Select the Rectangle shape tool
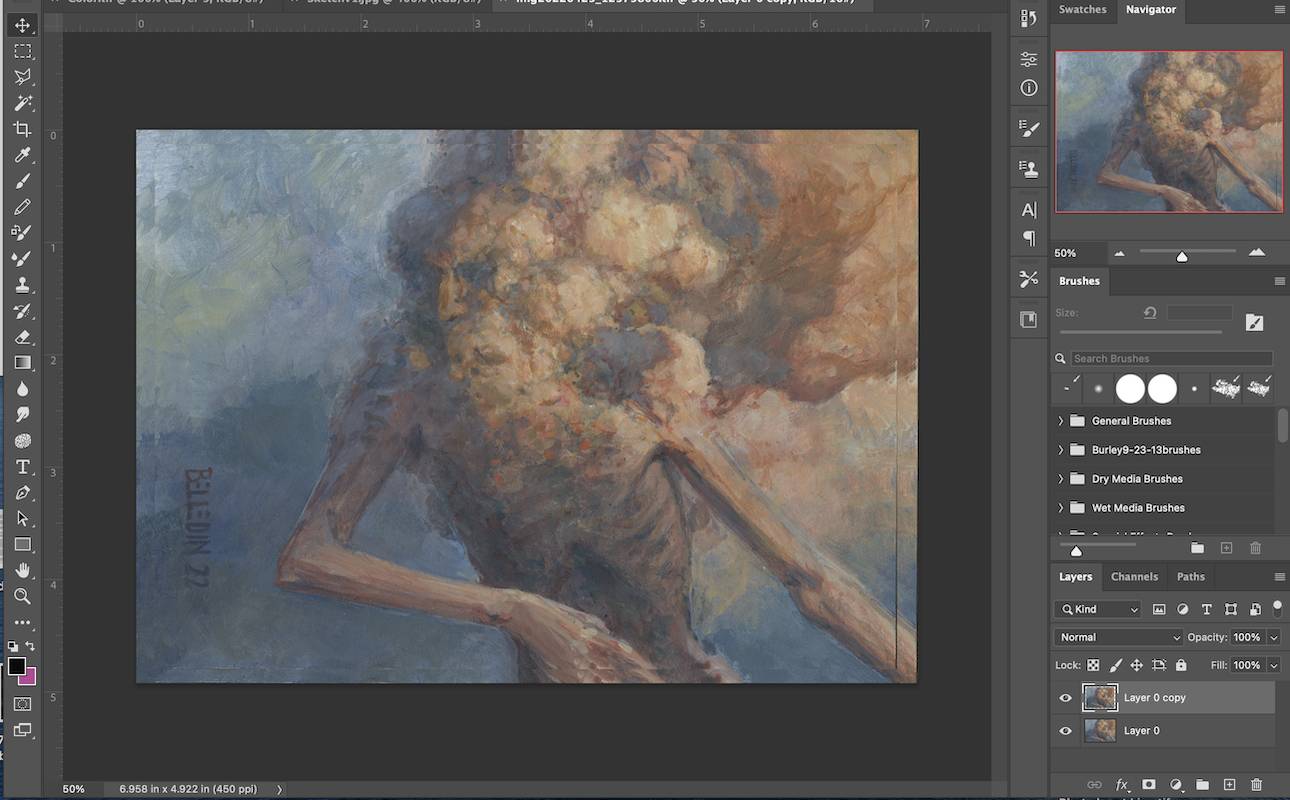 pyautogui.click(x=22, y=545)
